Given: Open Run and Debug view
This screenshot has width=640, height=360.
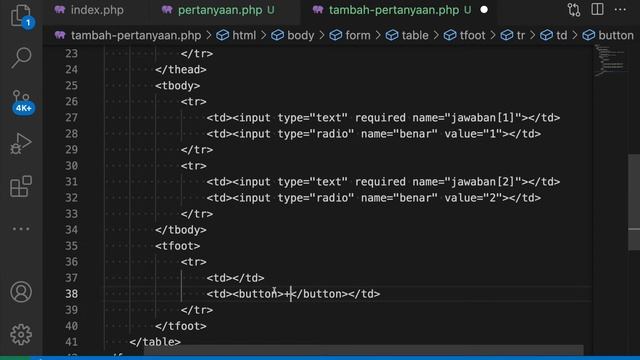Looking at the screenshot, I should point(21,144).
